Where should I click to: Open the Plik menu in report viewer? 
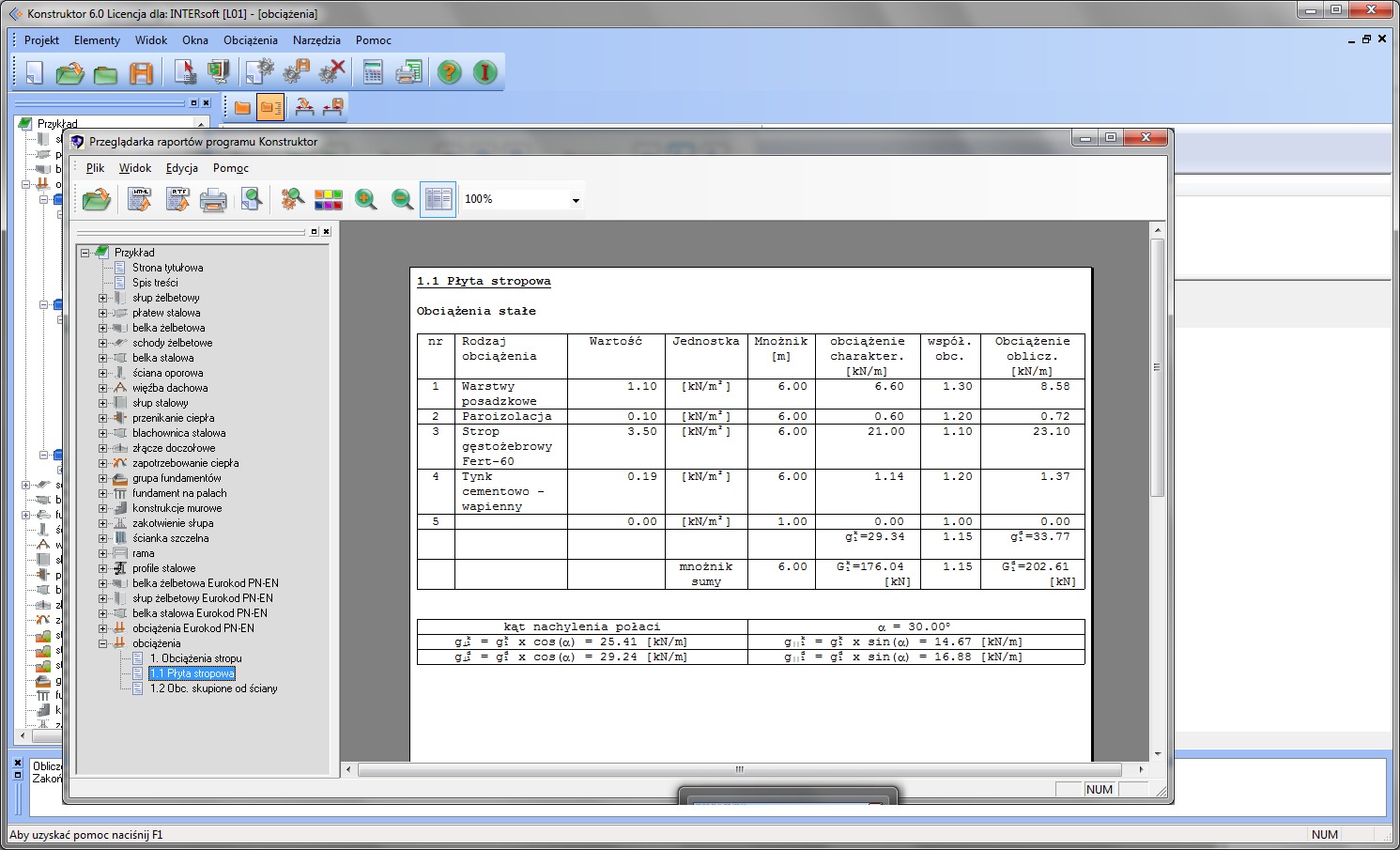pyautogui.click(x=95, y=168)
